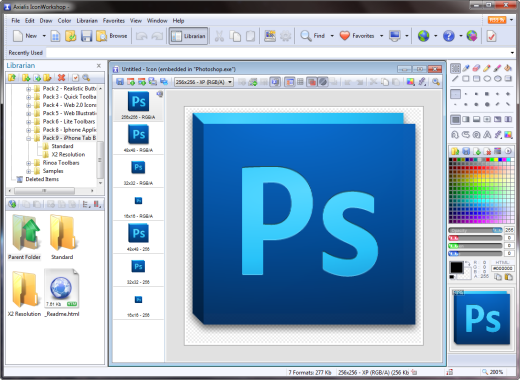The image size is (520, 380).
Task: Open the File menu
Action: pos(15,21)
